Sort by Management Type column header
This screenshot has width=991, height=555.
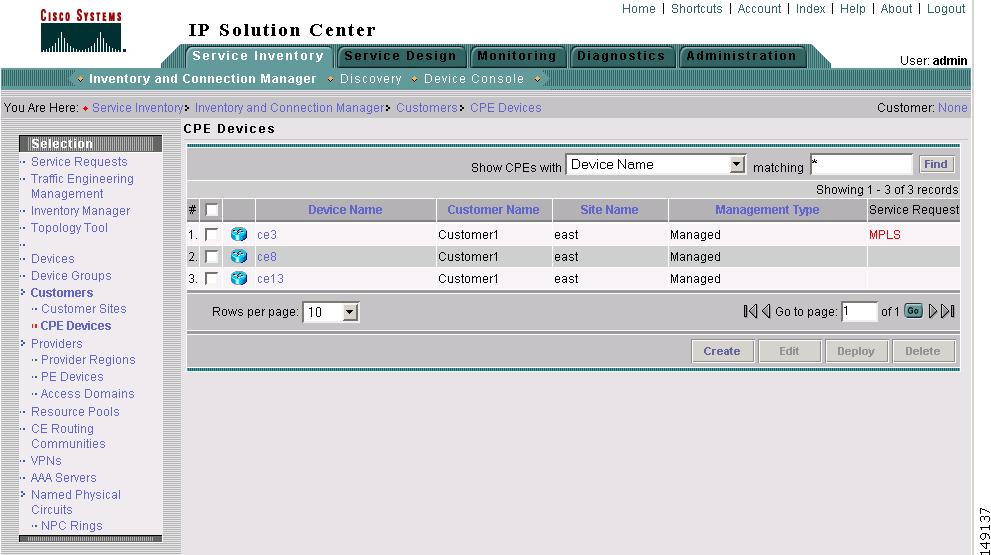(767, 210)
